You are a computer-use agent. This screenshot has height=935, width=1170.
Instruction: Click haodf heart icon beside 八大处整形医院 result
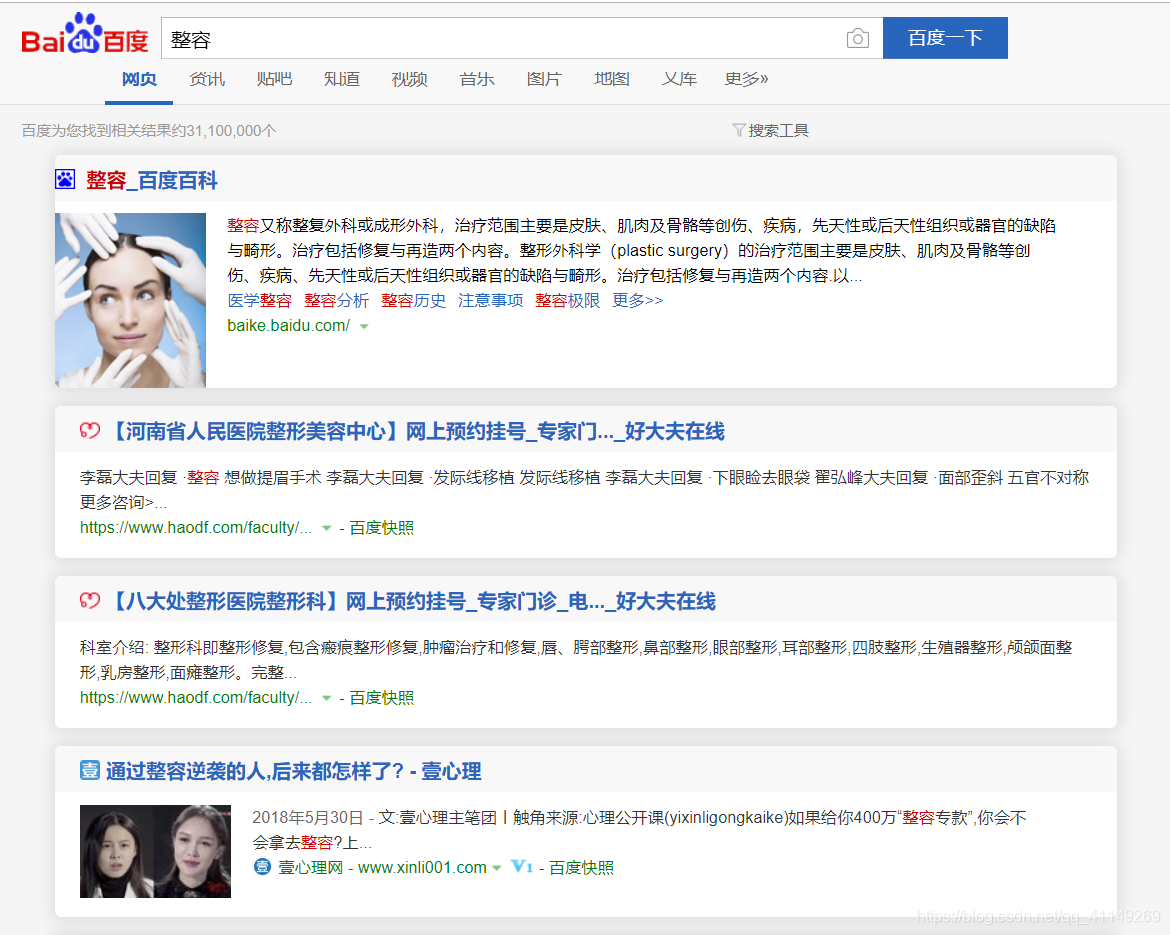[90, 601]
